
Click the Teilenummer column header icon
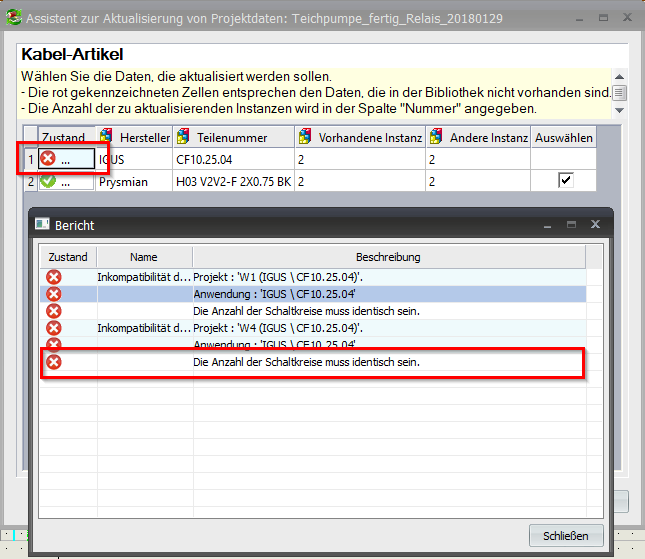(x=181, y=137)
